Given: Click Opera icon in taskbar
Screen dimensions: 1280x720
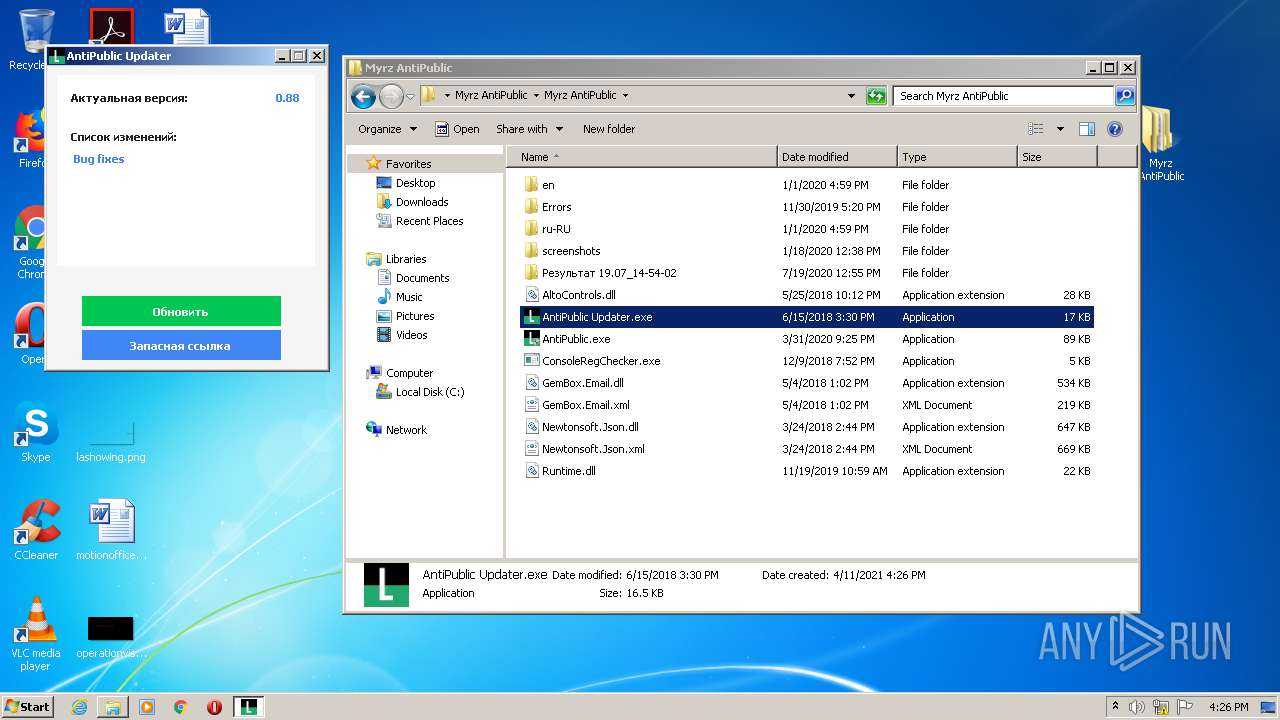Looking at the screenshot, I should coord(214,707).
